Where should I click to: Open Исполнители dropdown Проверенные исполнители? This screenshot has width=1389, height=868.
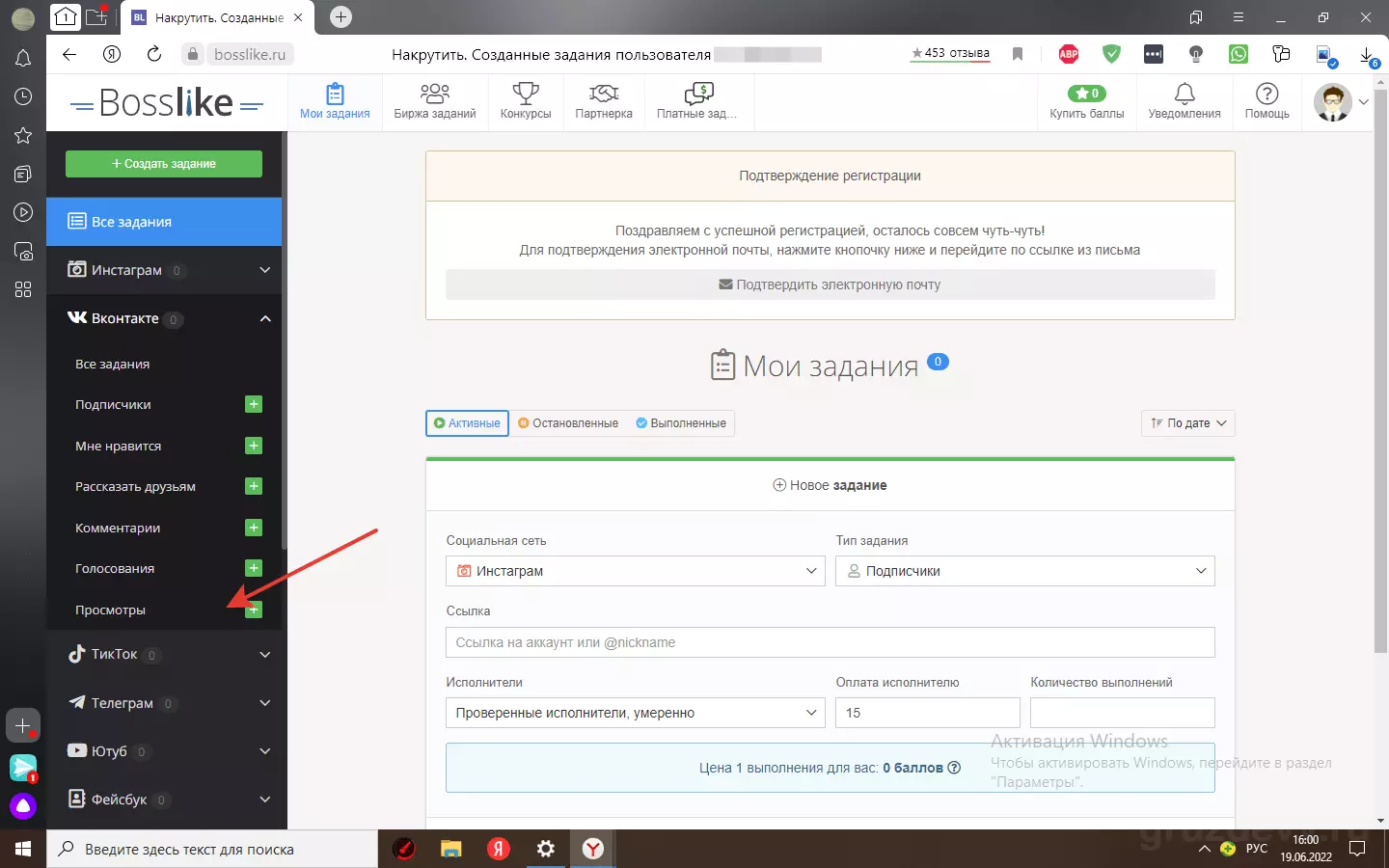[x=636, y=713]
